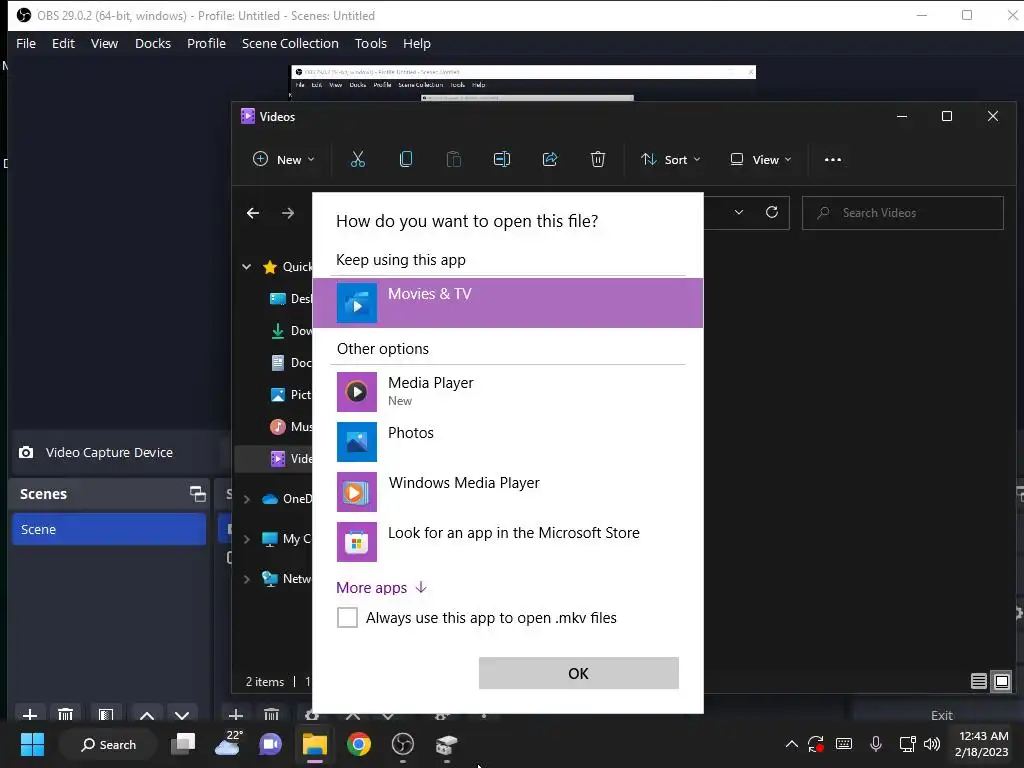Click the microphone icon in system tray
The width and height of the screenshot is (1024, 768).
pos(876,744)
